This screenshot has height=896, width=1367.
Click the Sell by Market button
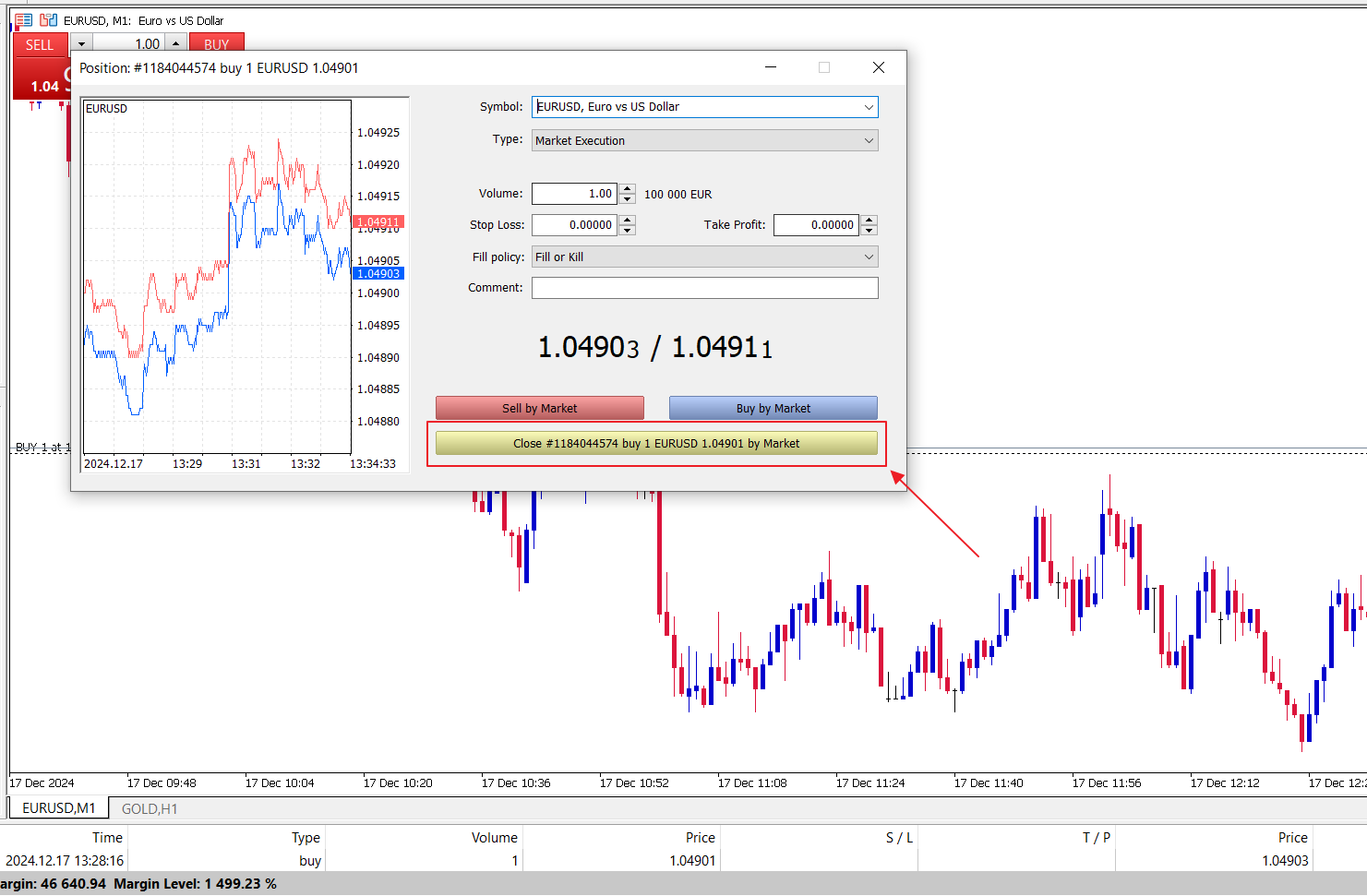click(x=540, y=408)
